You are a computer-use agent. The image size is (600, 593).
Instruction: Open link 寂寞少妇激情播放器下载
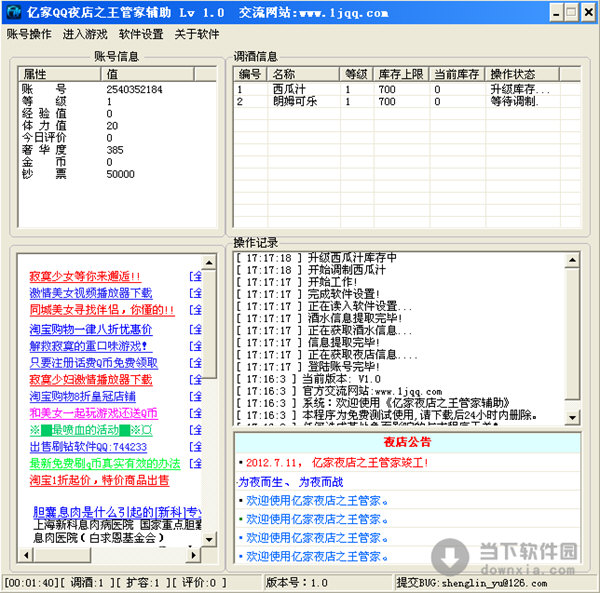tap(91, 380)
